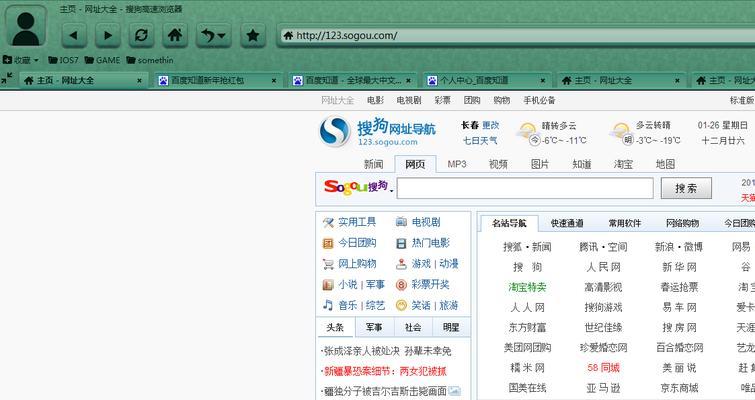
Task: Select the 地图 search tab
Action: pyautogui.click(x=665, y=164)
